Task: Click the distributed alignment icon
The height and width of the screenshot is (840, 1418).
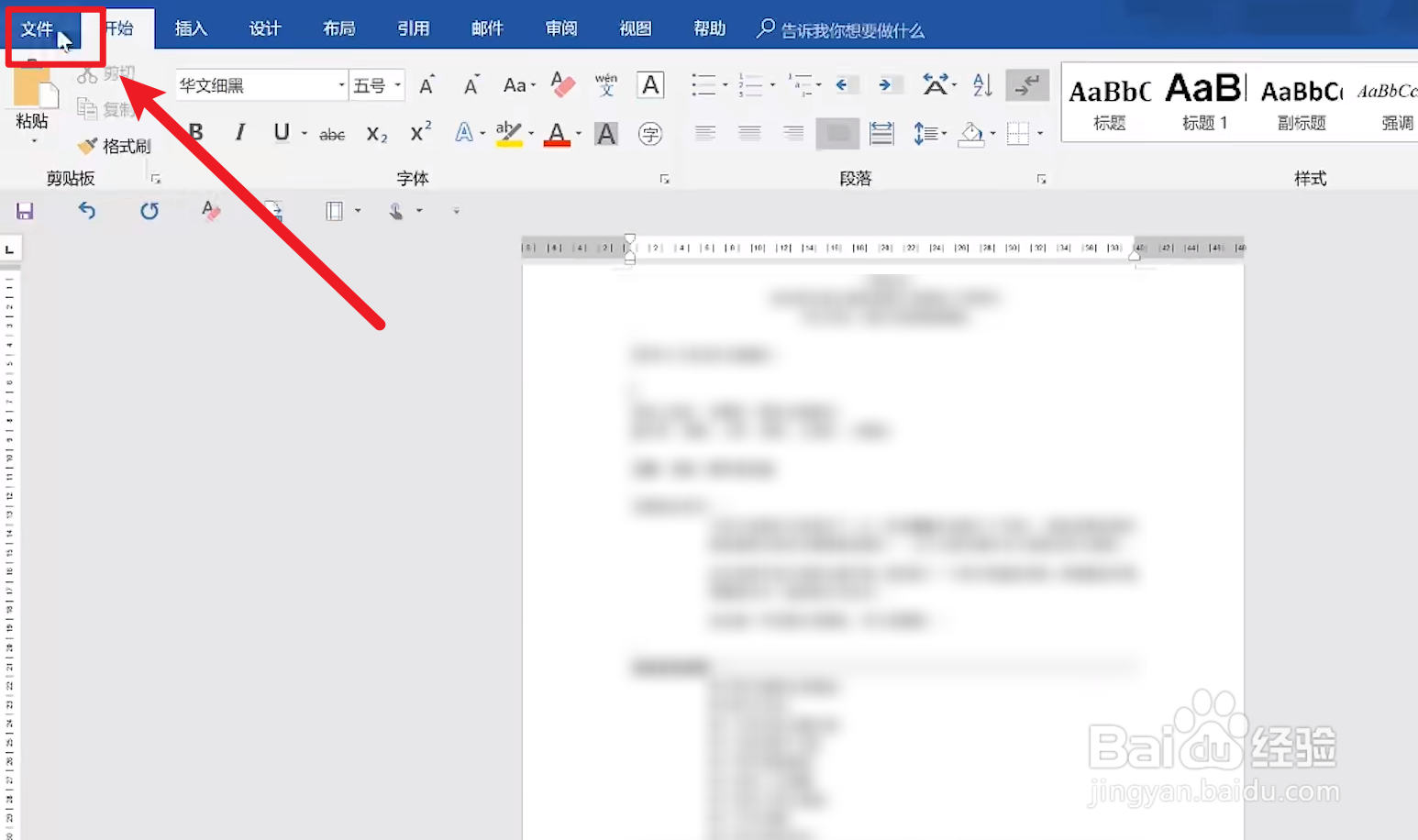Action: click(x=881, y=134)
